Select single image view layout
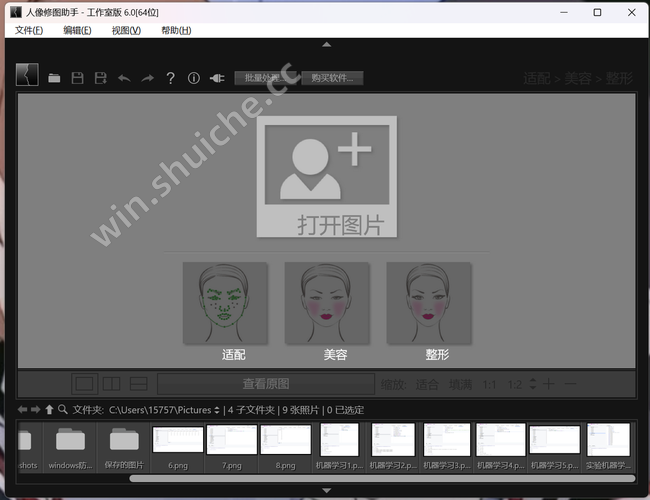The width and height of the screenshot is (650, 500). point(85,384)
